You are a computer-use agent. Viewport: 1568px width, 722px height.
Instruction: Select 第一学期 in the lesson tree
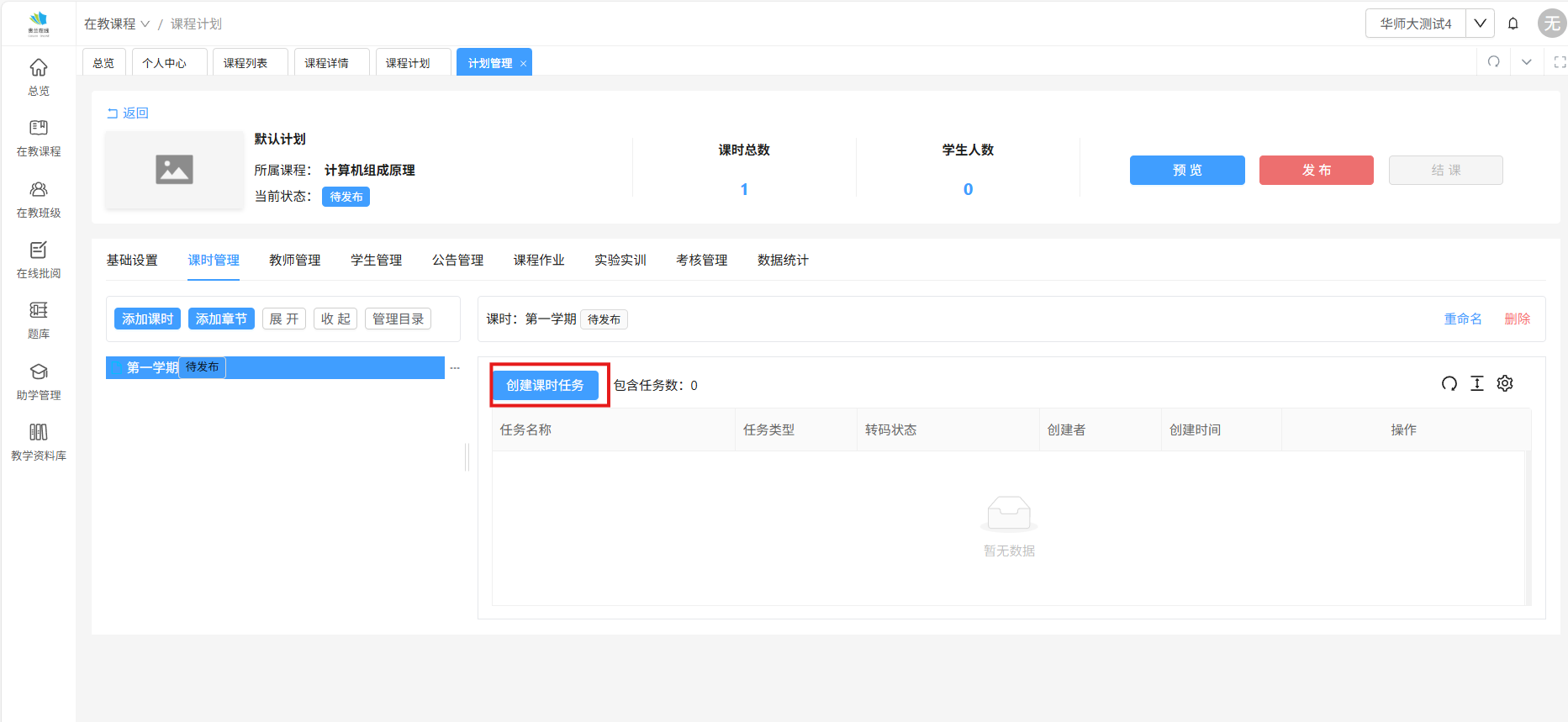point(152,367)
